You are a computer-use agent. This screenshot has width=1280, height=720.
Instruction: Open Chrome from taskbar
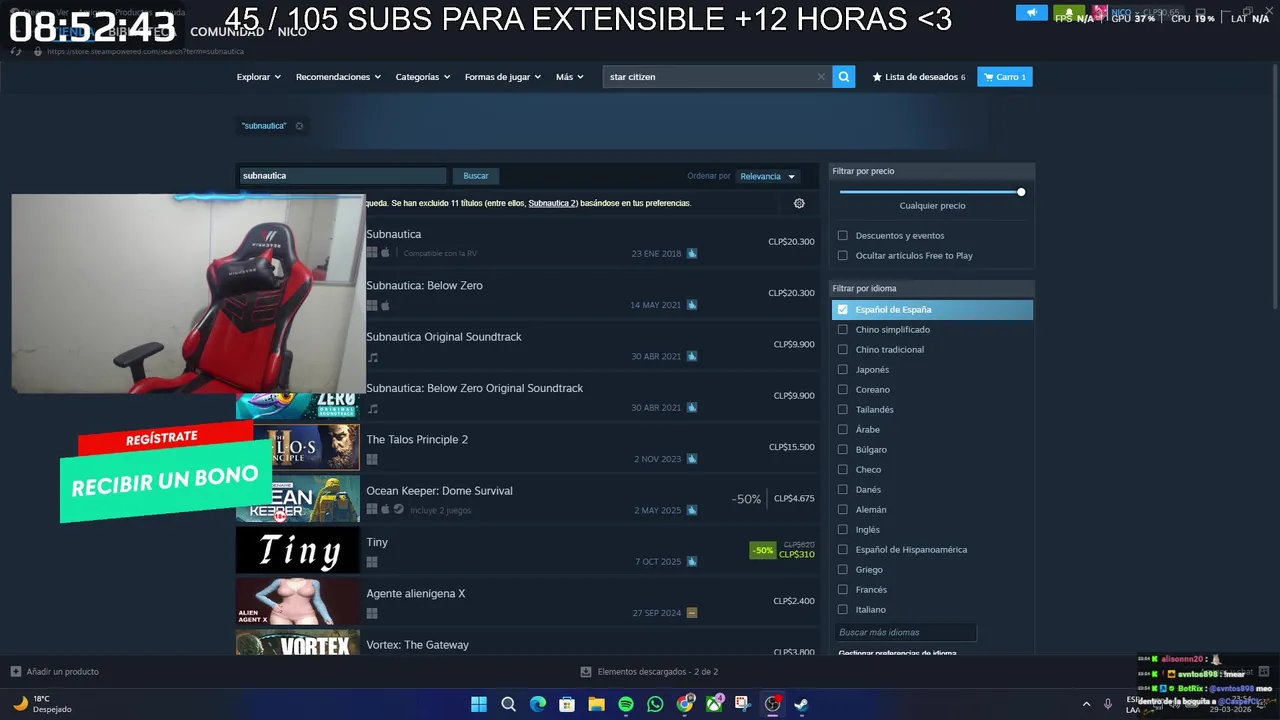pos(684,704)
